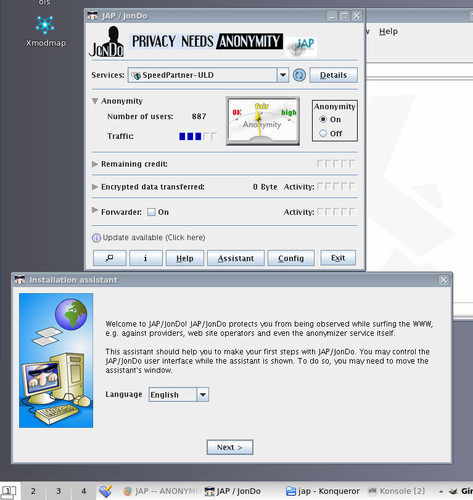Switch to virtual desktop 1
This screenshot has width=473, height=500.
[x=9, y=491]
